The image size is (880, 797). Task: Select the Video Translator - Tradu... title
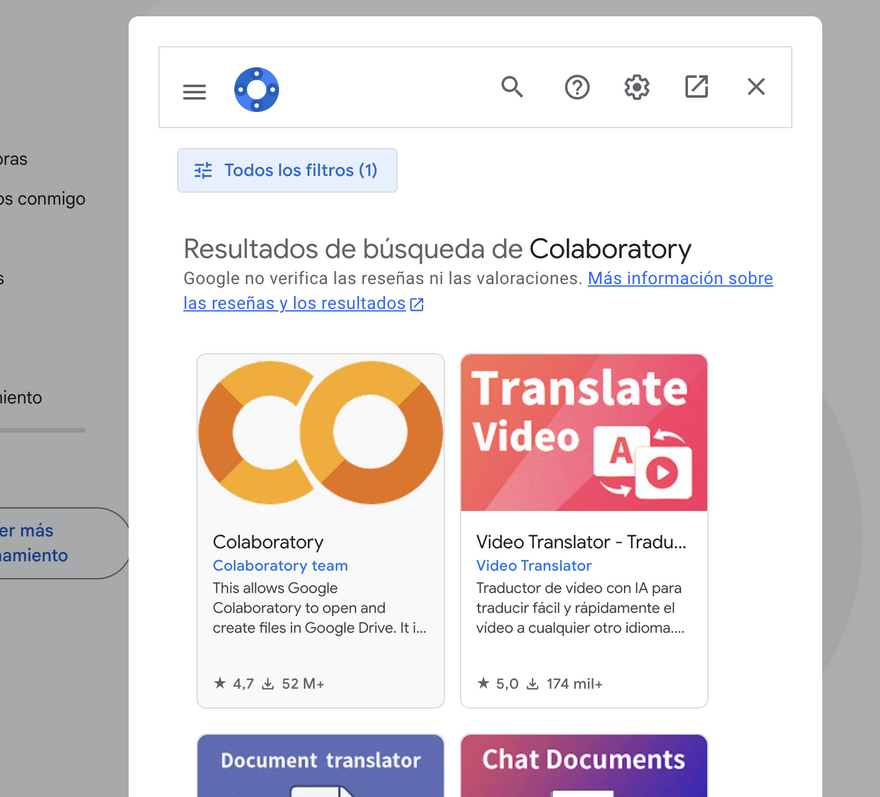[x=581, y=542]
